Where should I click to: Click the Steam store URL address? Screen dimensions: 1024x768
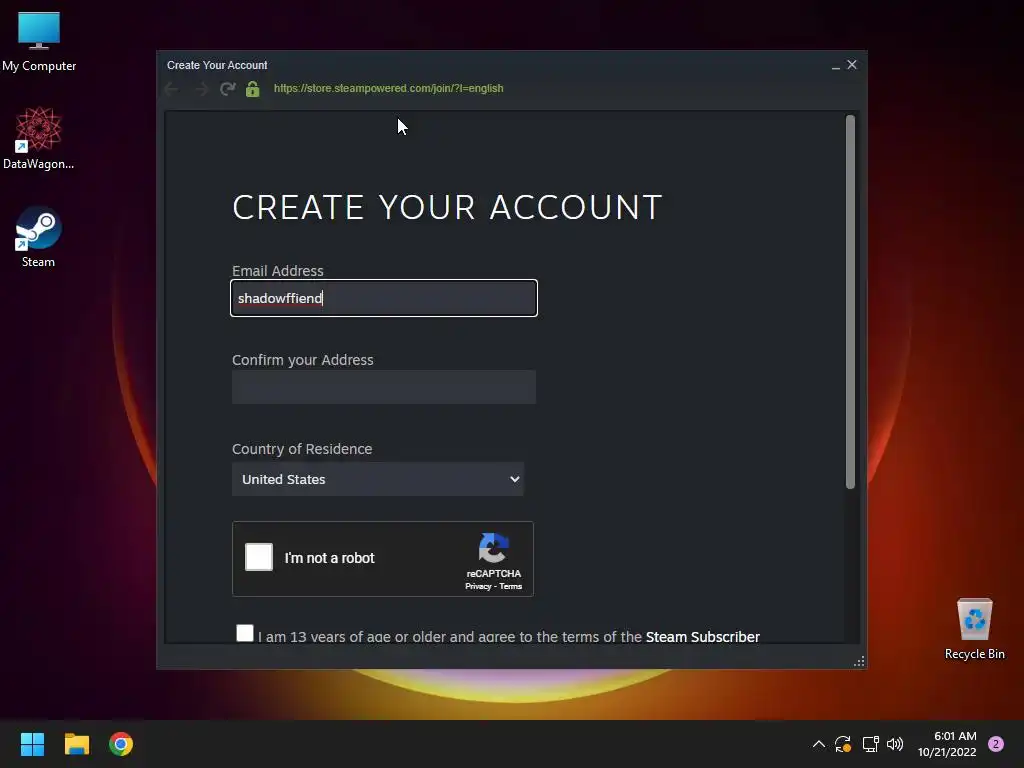coord(389,88)
